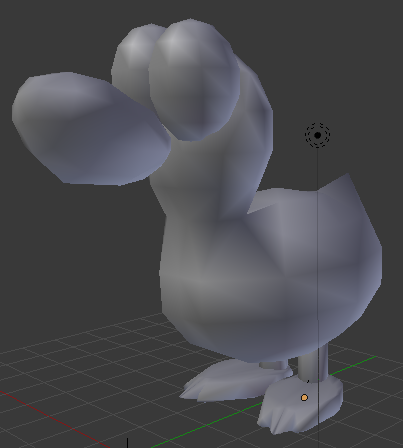
Task: Click the rounded rear end of duck's body
Action: [360, 267]
